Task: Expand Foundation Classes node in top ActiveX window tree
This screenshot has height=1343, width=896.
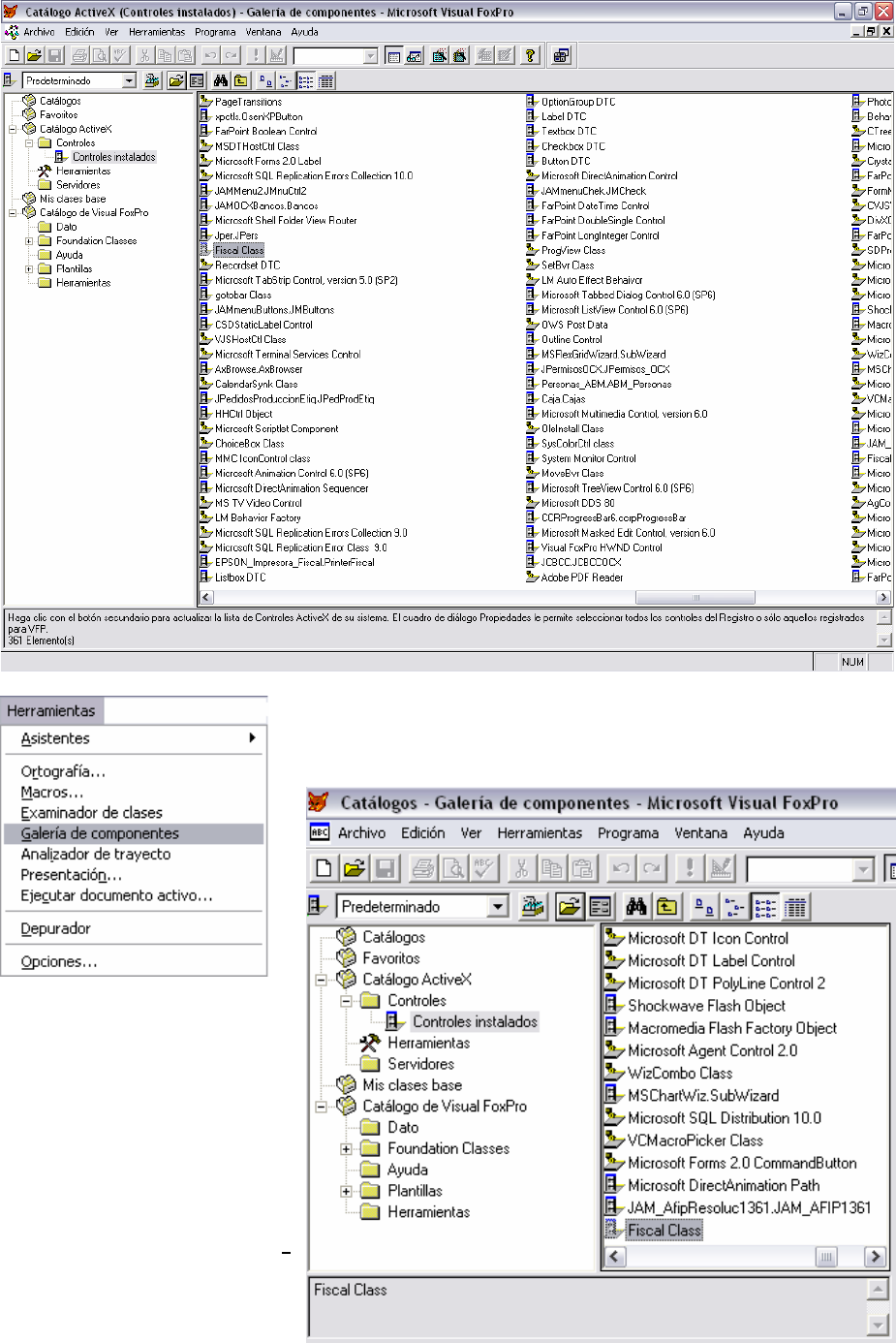Action: [29, 241]
